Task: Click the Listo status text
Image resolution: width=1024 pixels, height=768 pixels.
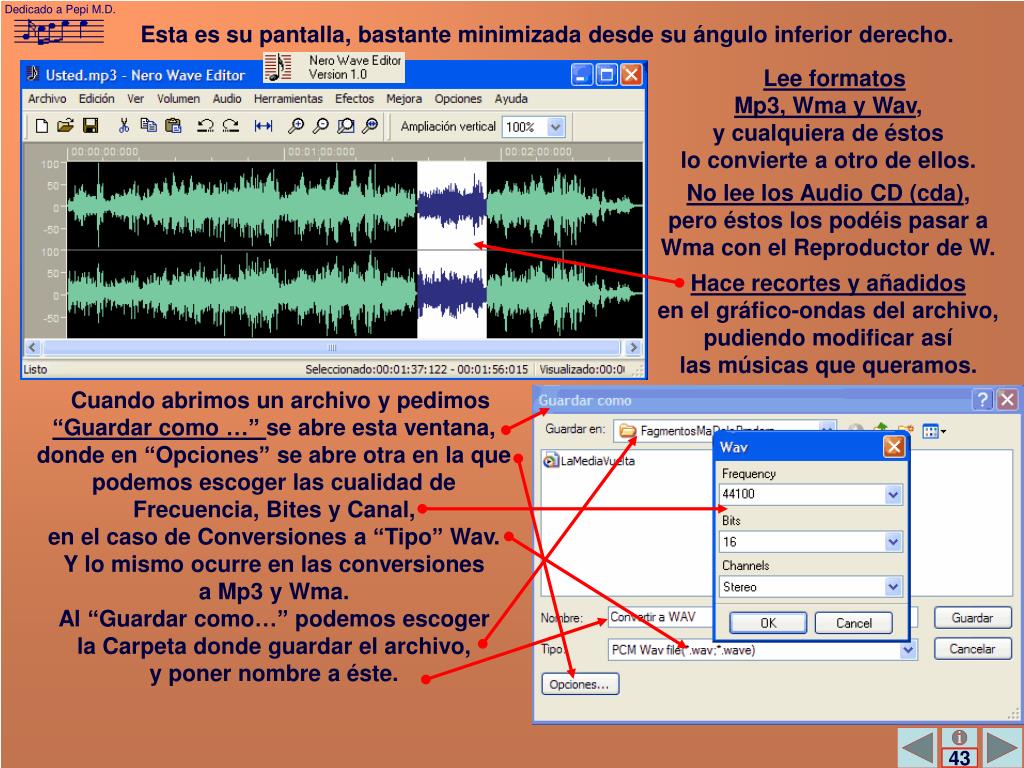Action: (35, 369)
